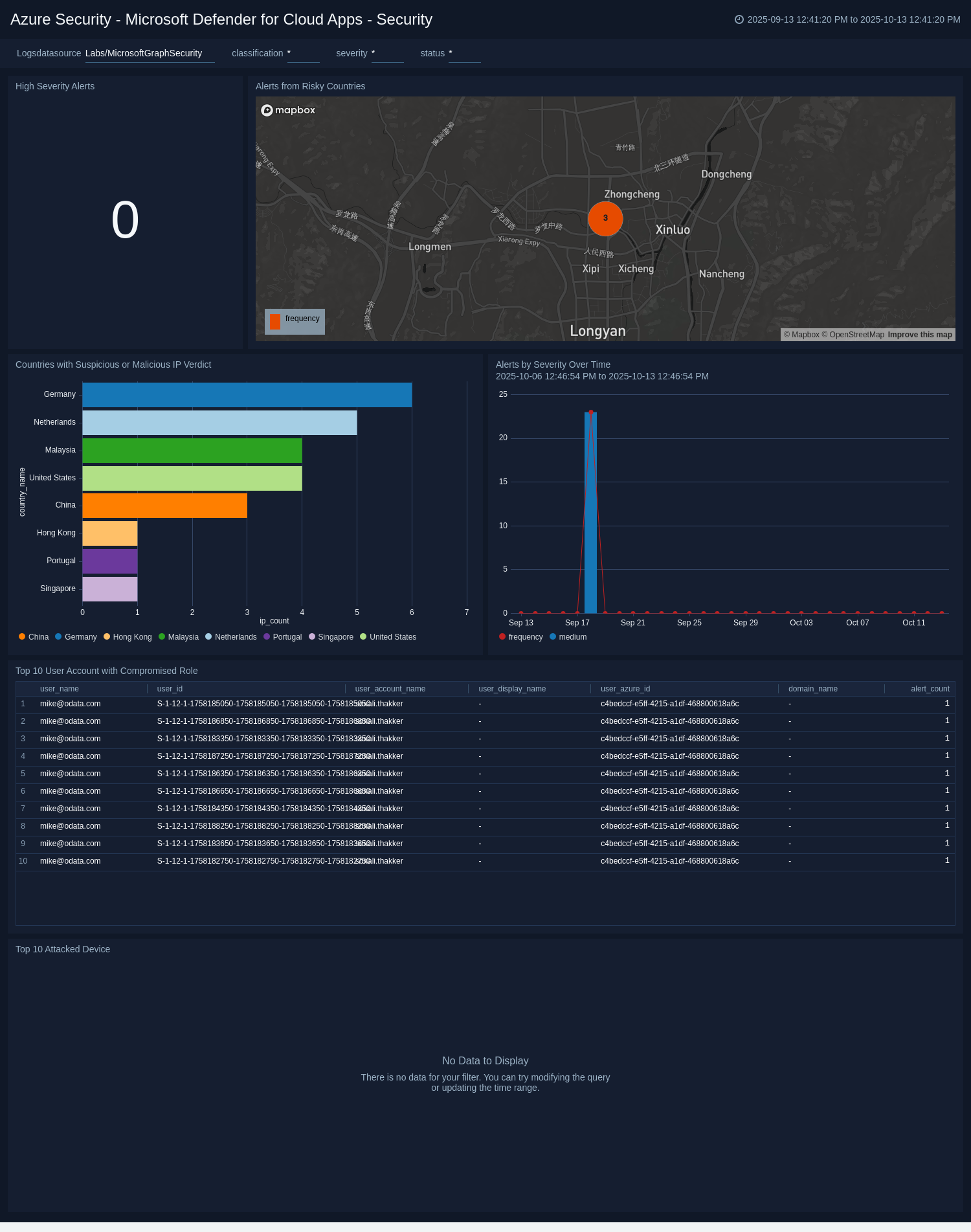Edit the status filter field
This screenshot has width=971, height=1232.
tap(464, 54)
